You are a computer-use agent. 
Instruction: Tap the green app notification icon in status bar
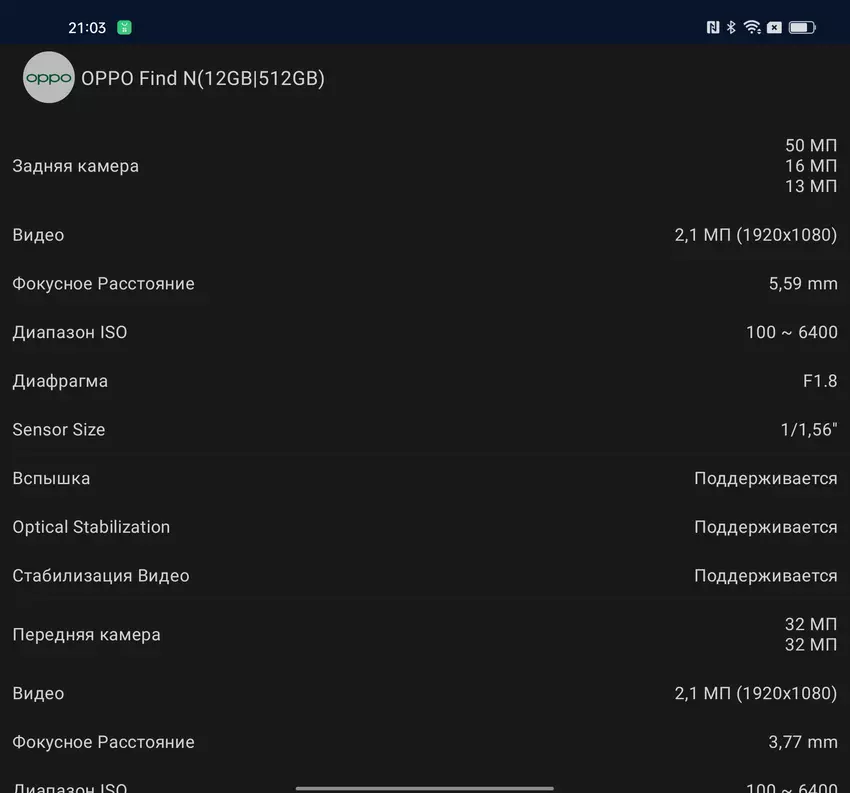coord(124,28)
